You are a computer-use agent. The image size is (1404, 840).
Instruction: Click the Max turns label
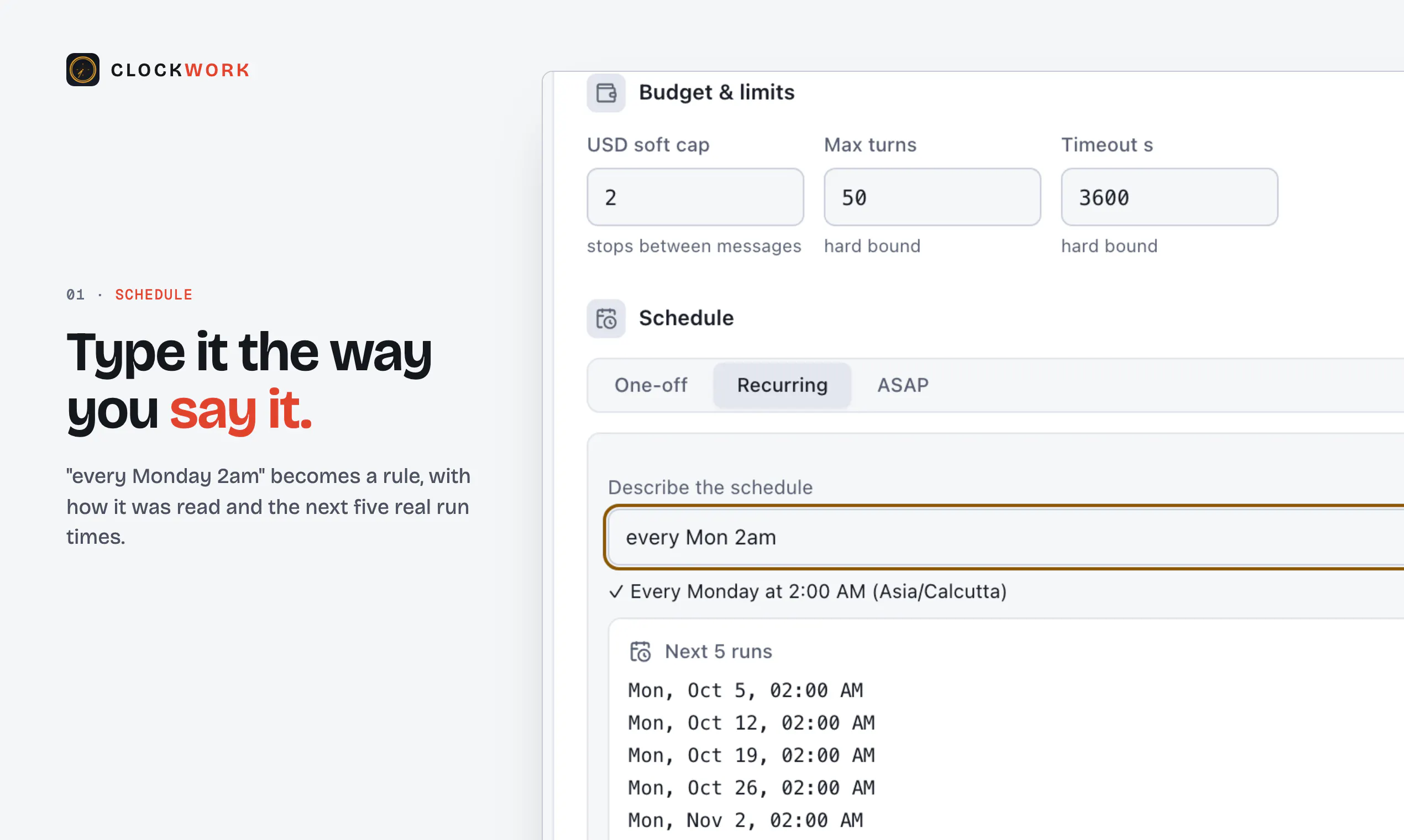coord(869,145)
